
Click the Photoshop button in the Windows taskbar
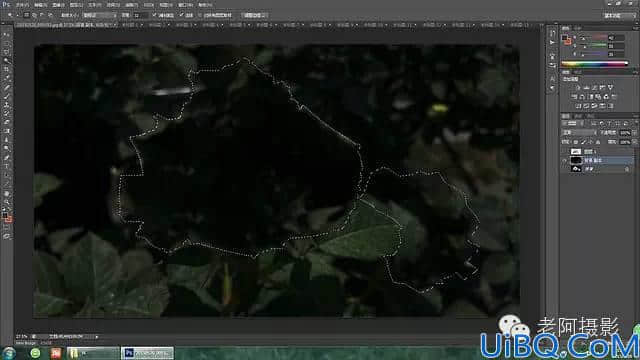[x=147, y=353]
